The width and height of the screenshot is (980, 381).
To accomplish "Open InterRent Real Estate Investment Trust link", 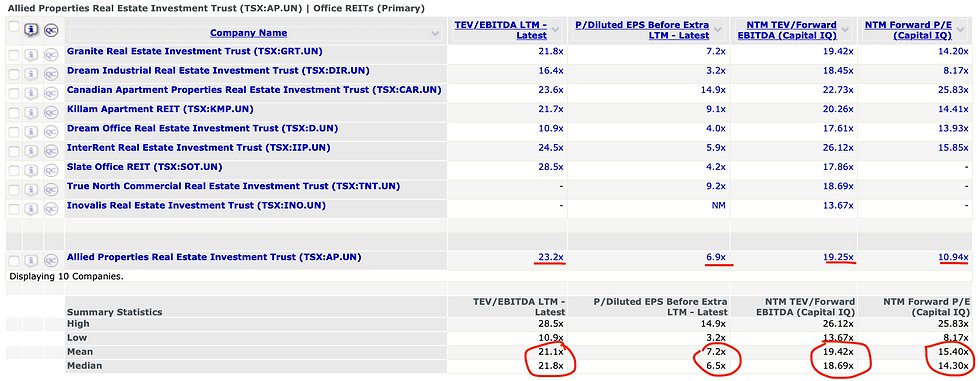I will tap(199, 148).
